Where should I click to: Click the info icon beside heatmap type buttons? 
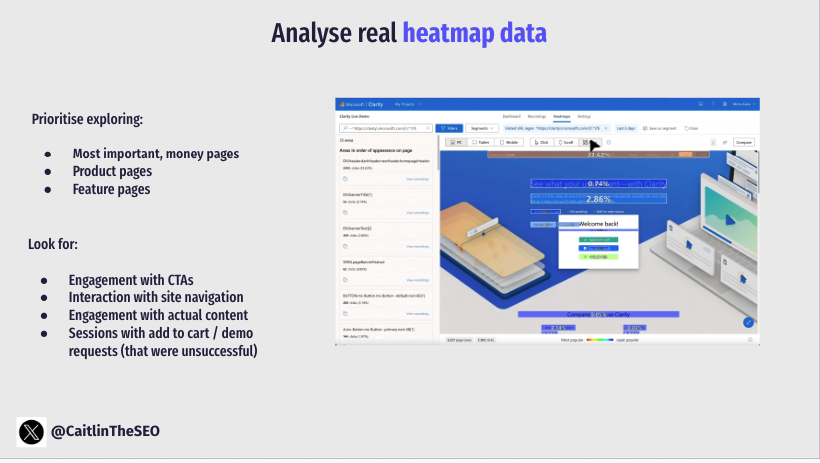click(609, 143)
